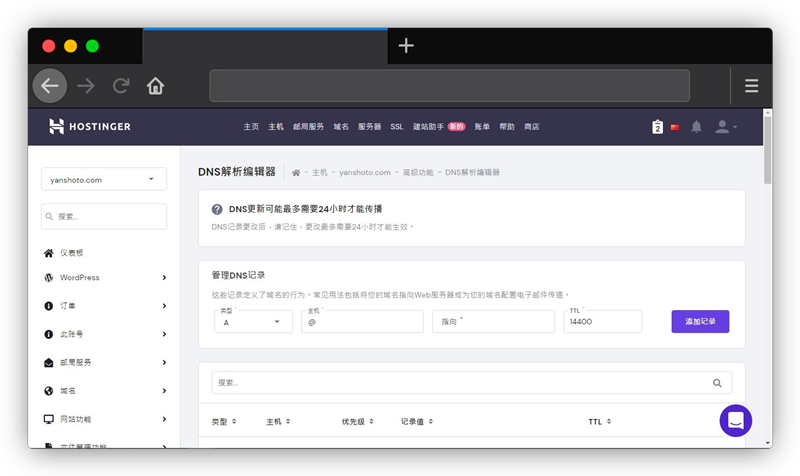This screenshot has width=800, height=476.
Task: Click the 添加记录 button
Action: [700, 321]
